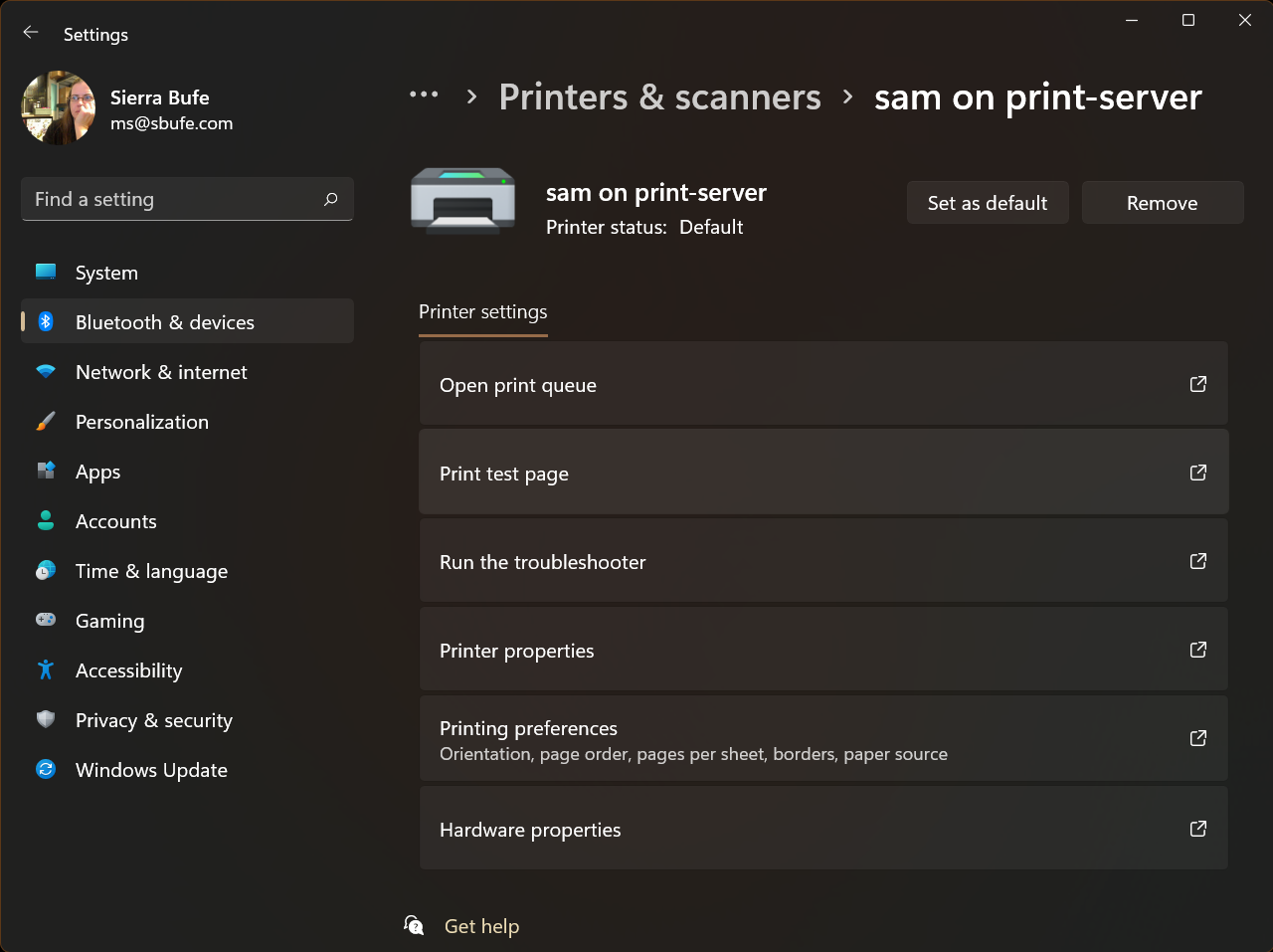
Task: Focus the Find a setting search box
Action: tap(174, 199)
